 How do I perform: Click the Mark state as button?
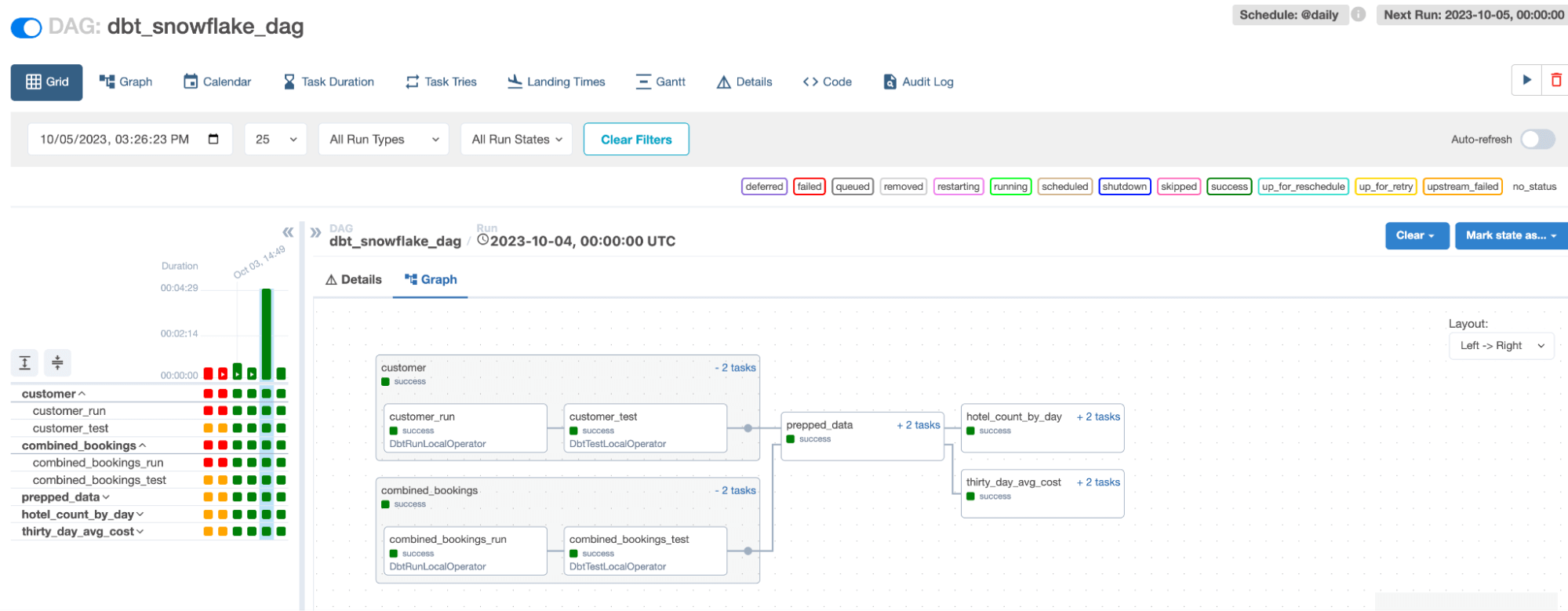coord(1510,235)
